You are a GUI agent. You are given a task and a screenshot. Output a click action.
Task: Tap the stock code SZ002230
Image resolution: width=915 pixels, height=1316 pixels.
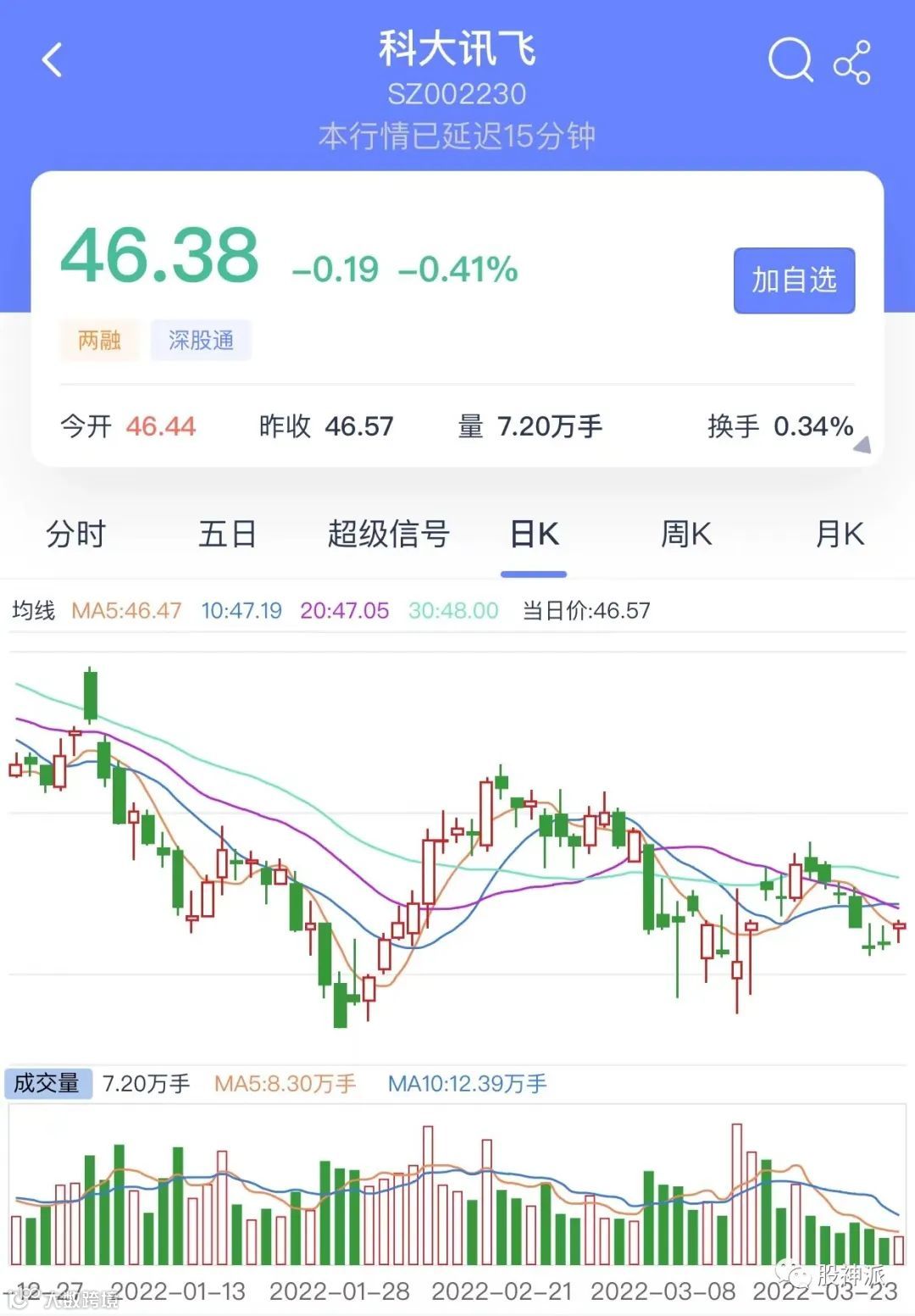pyautogui.click(x=457, y=94)
